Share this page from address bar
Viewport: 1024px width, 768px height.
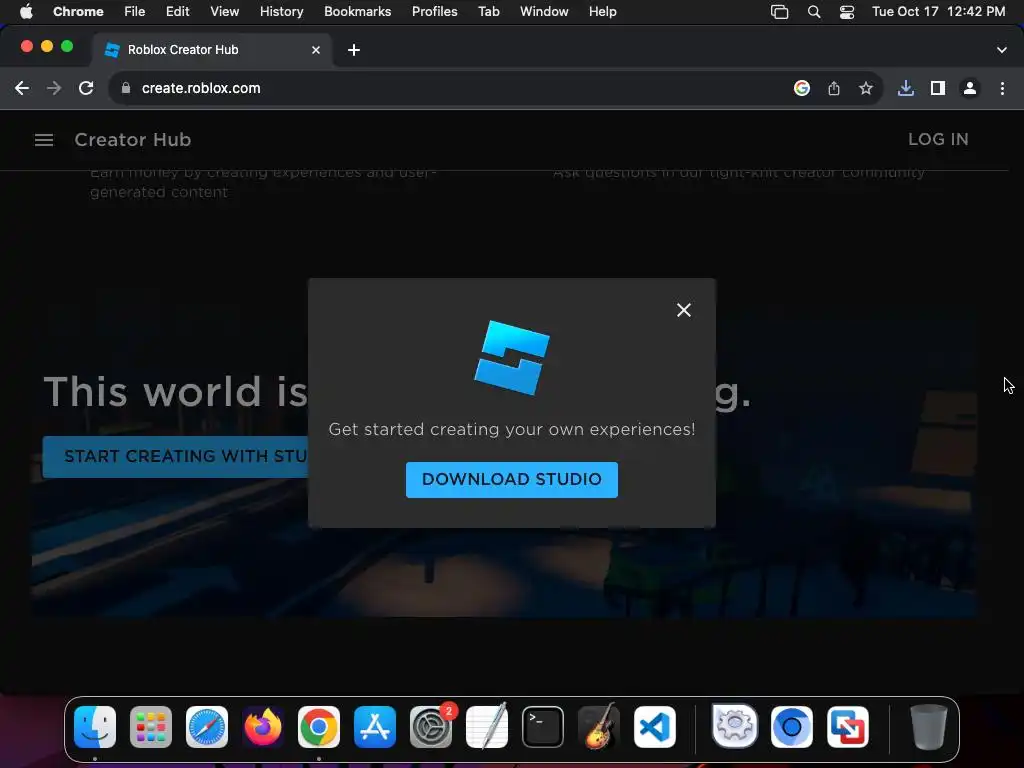[x=834, y=88]
